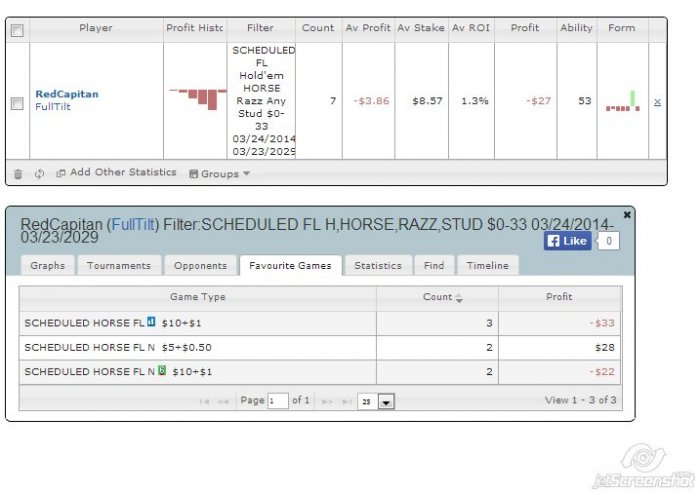Select the Favourite Games tab

291,266
